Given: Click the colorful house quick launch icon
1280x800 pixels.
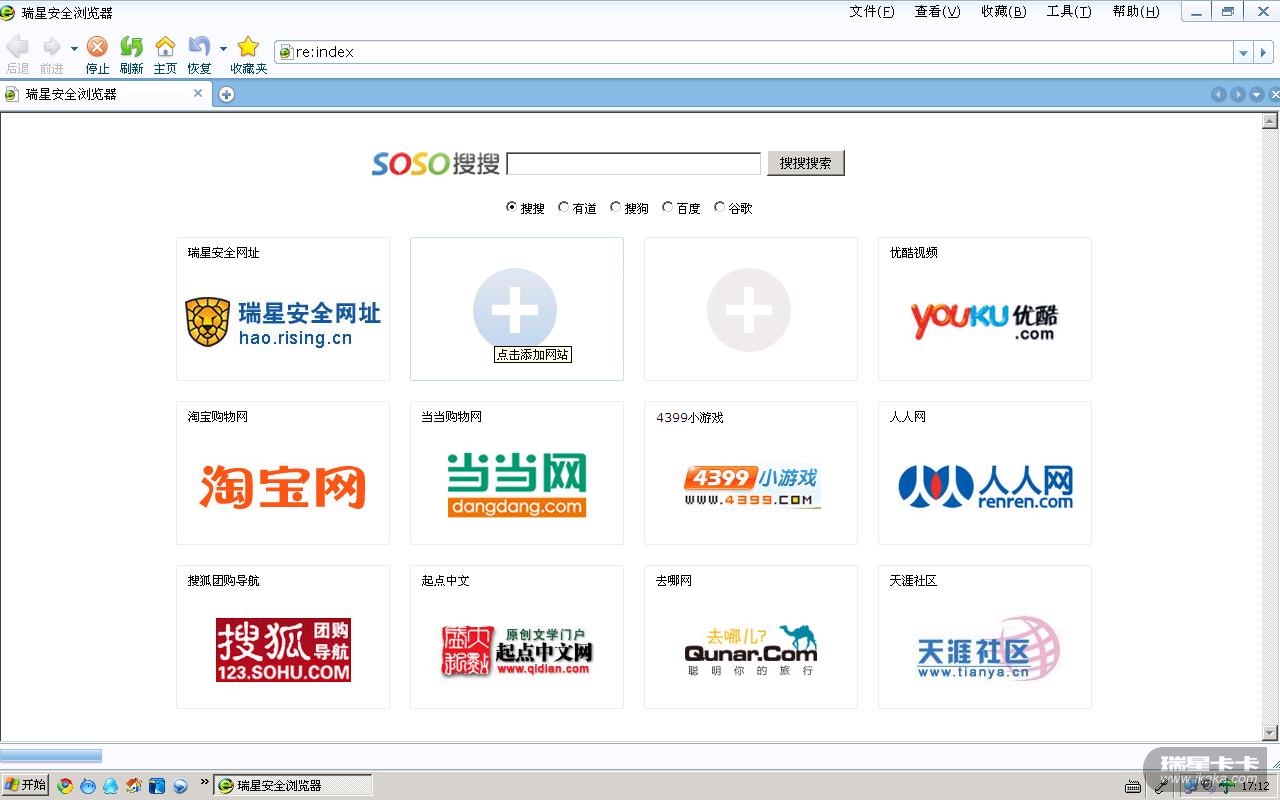Looking at the screenshot, I should [134, 786].
